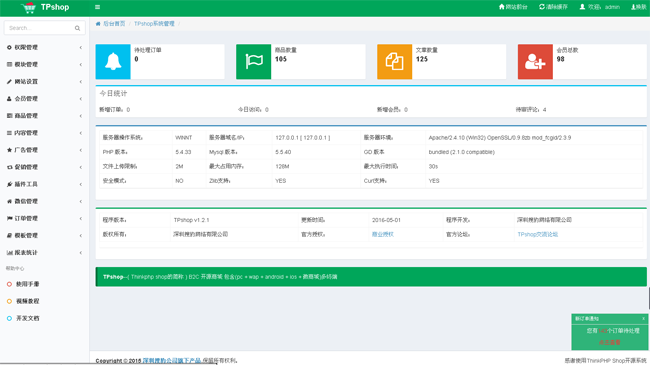Screen dimensions: 650x365
Task: Open the TPshop系统管理 breadcrumb link
Action: (x=154, y=24)
